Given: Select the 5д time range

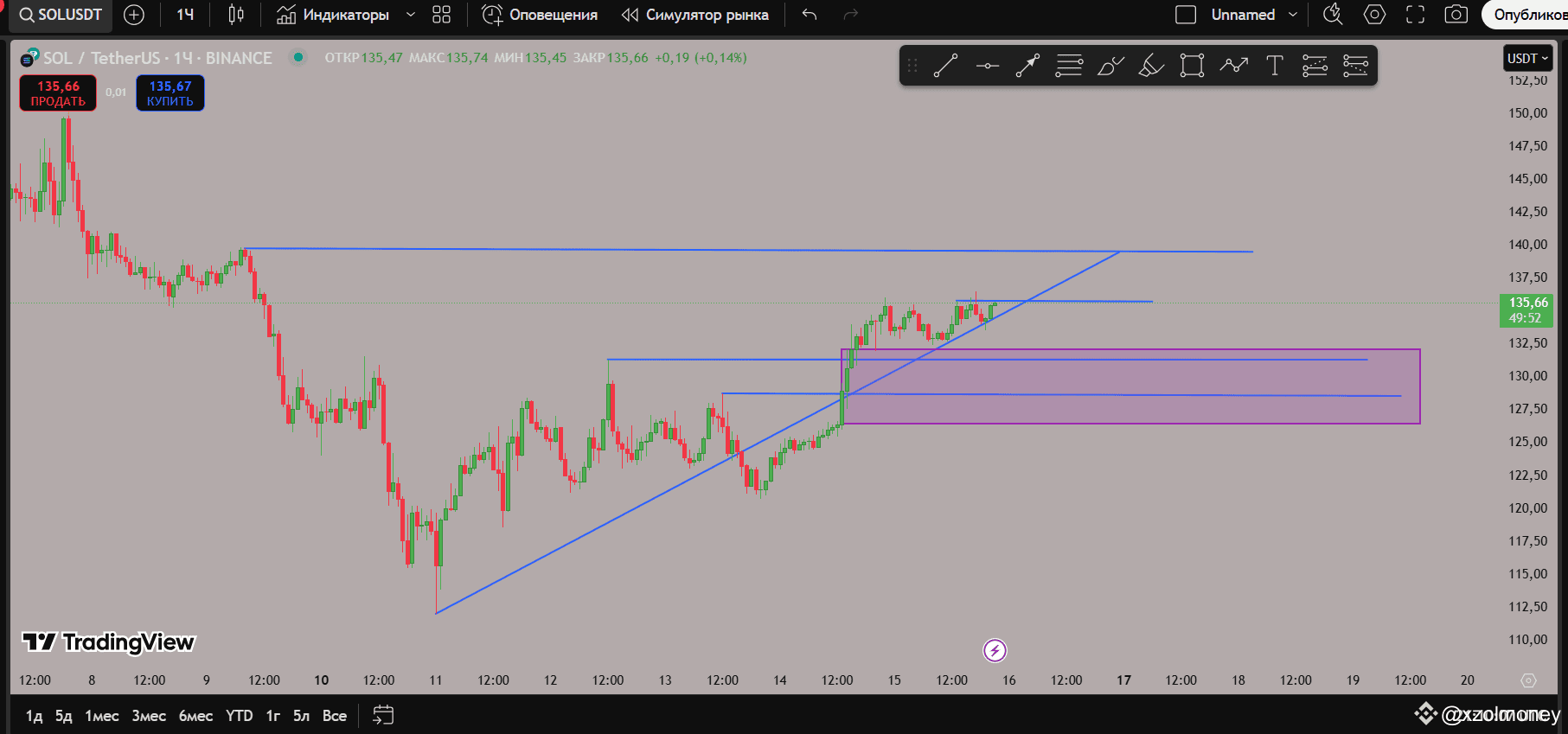Looking at the screenshot, I should point(63,715).
